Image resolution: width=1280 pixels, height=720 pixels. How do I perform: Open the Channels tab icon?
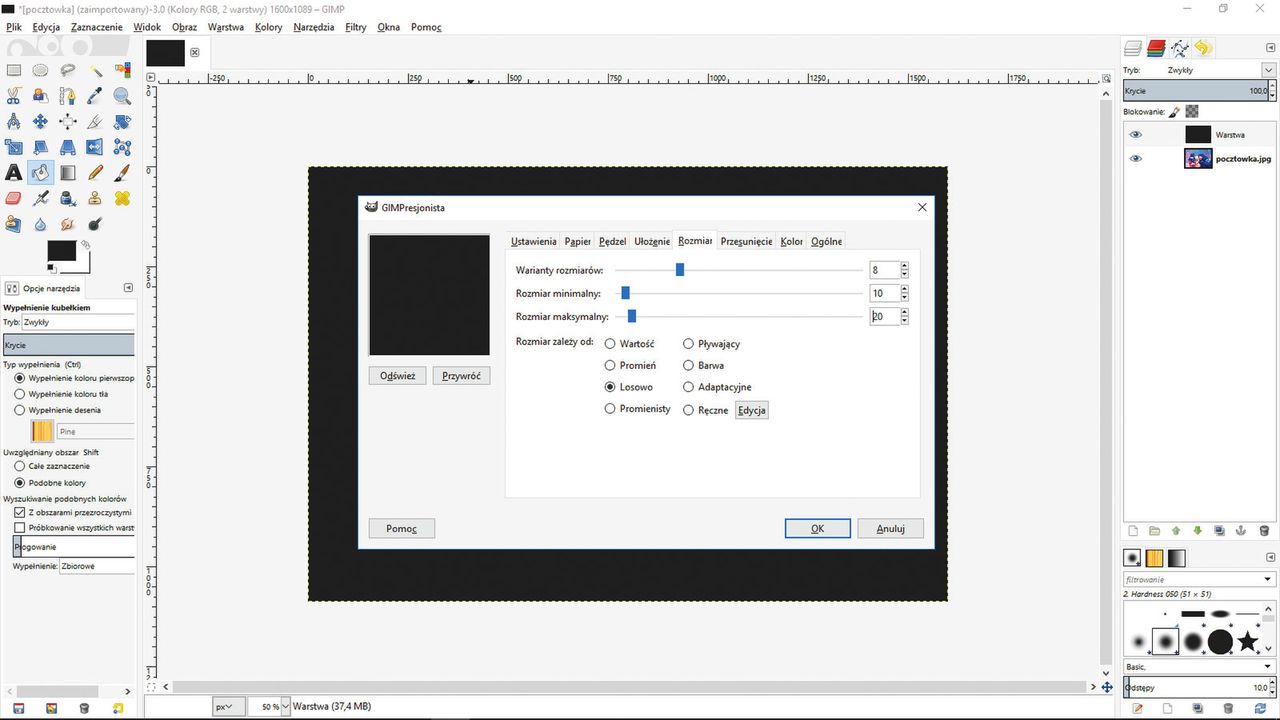[1156, 48]
